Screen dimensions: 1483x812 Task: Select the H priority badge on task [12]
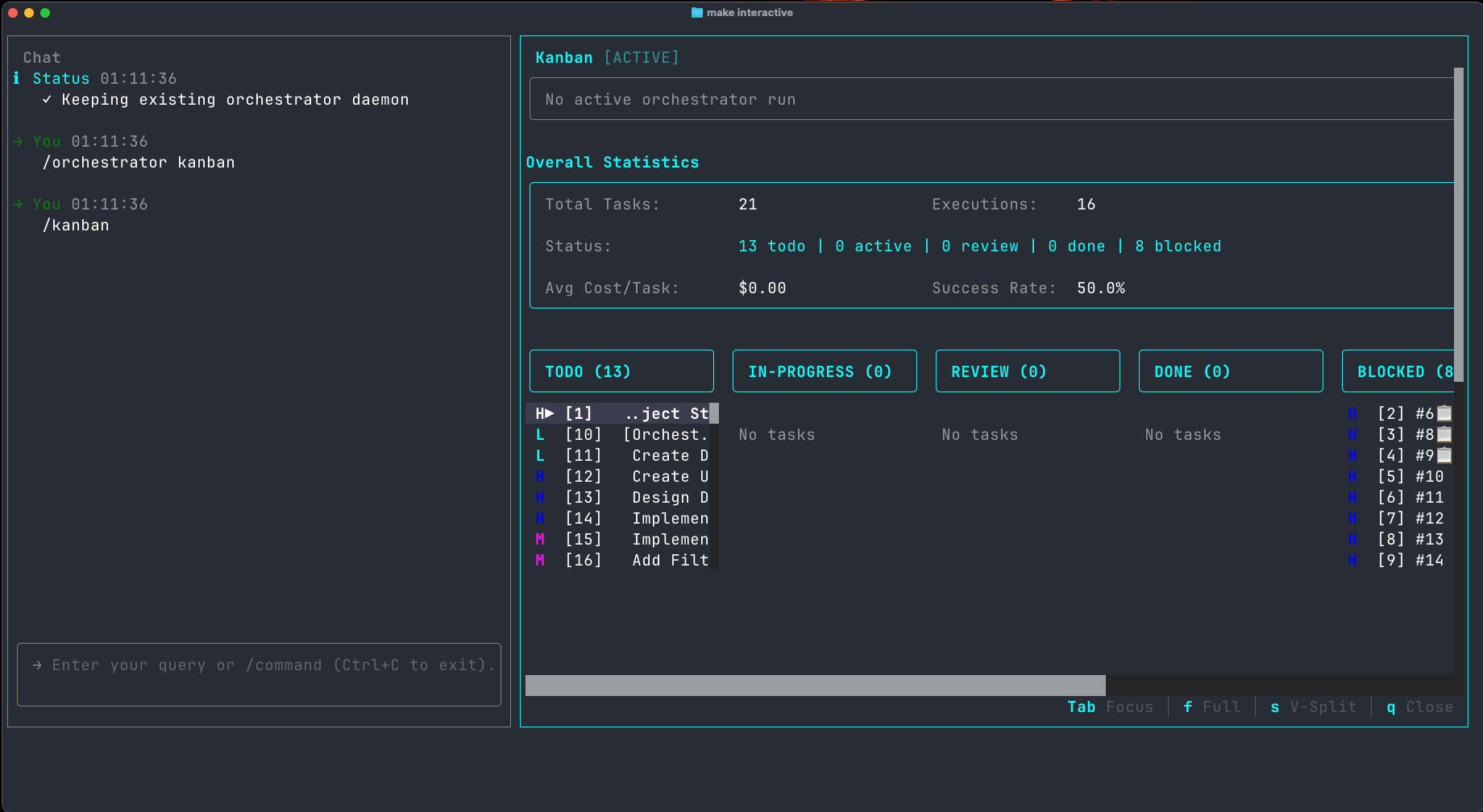click(540, 476)
